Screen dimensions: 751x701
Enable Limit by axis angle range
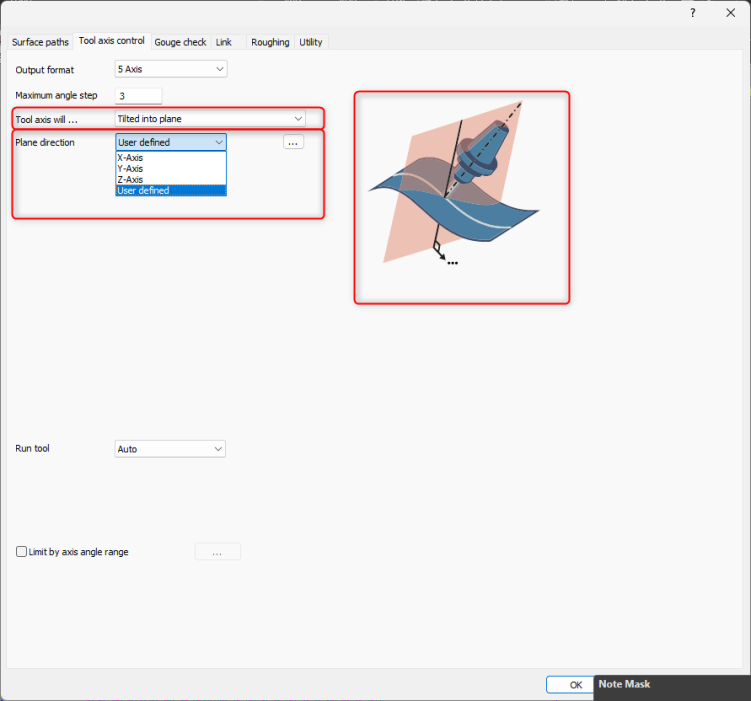click(22, 551)
